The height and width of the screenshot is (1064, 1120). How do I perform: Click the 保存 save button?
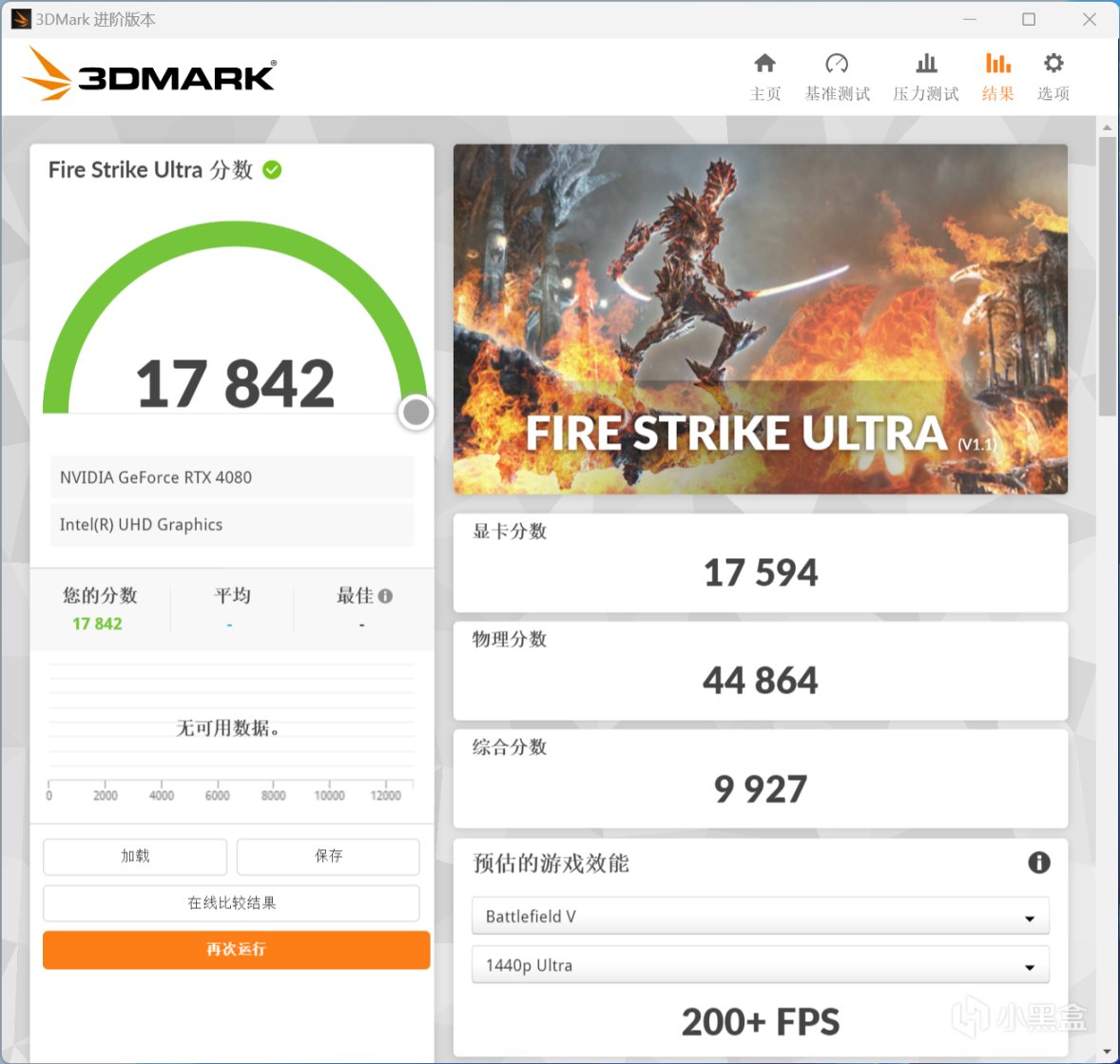329,856
